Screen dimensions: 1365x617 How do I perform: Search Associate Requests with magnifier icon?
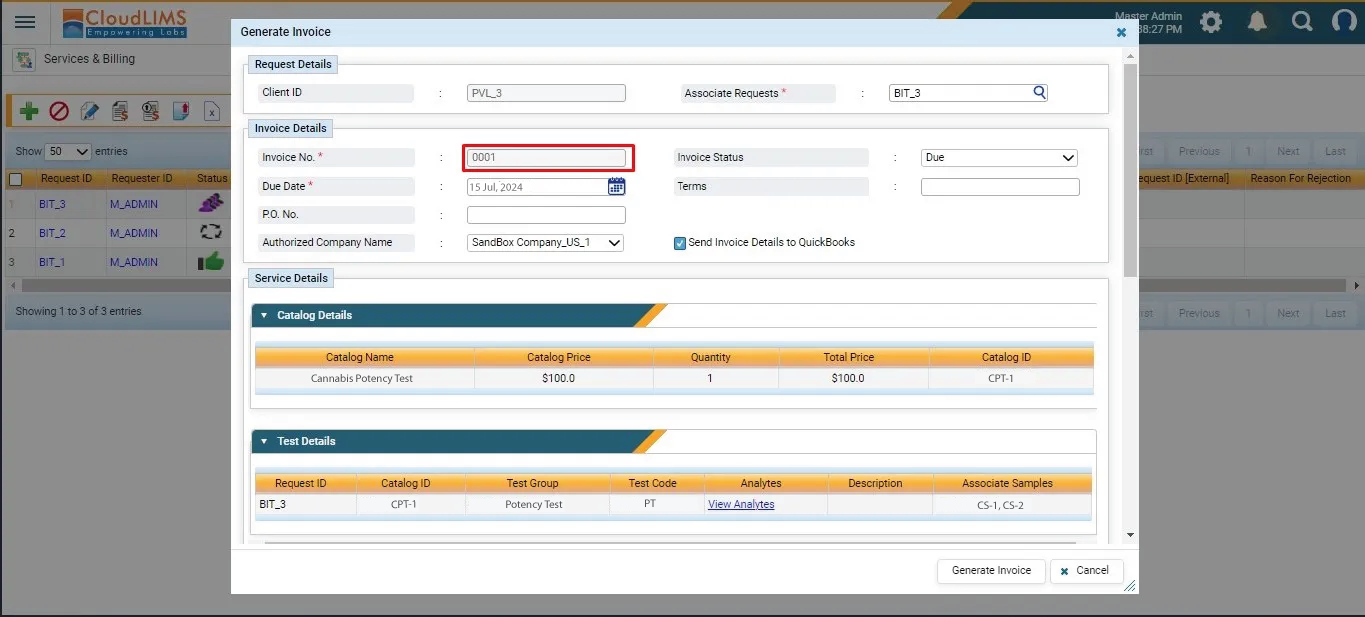[x=1039, y=93]
